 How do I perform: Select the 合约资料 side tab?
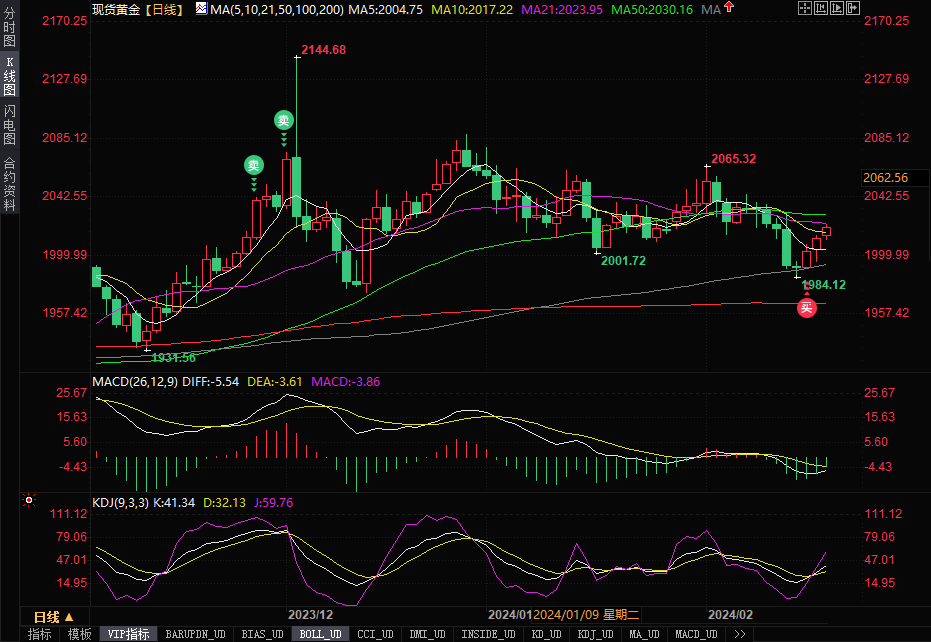[x=10, y=184]
